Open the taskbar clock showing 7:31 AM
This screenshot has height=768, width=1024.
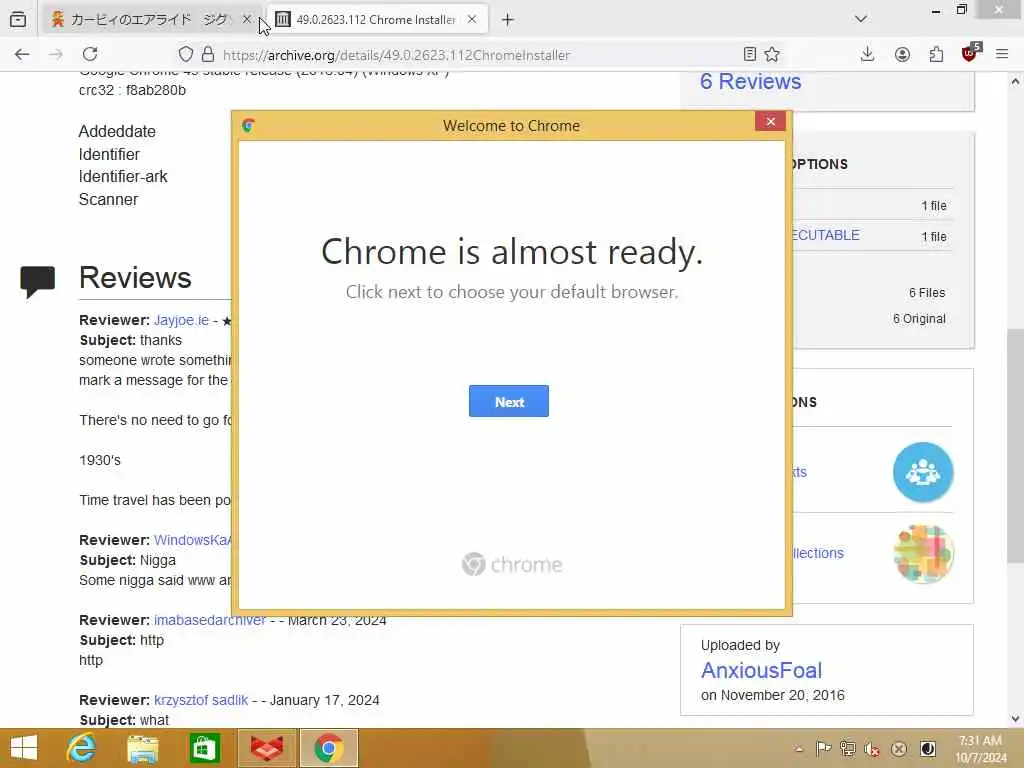tap(980, 748)
